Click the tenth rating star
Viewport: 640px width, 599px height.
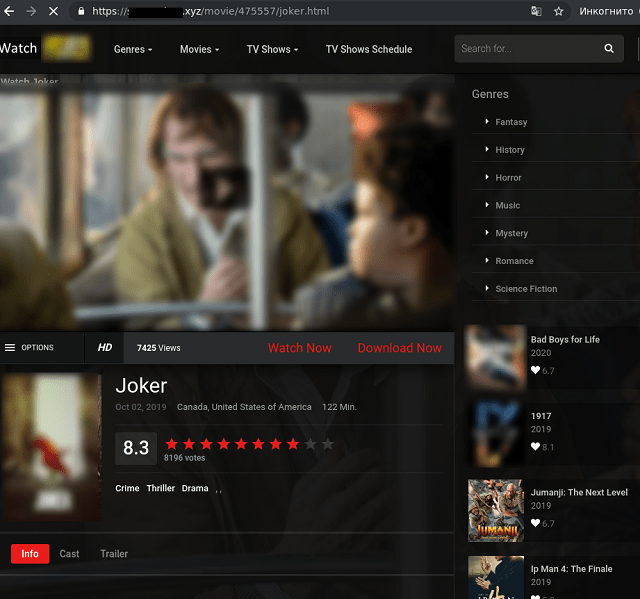pyautogui.click(x=328, y=444)
